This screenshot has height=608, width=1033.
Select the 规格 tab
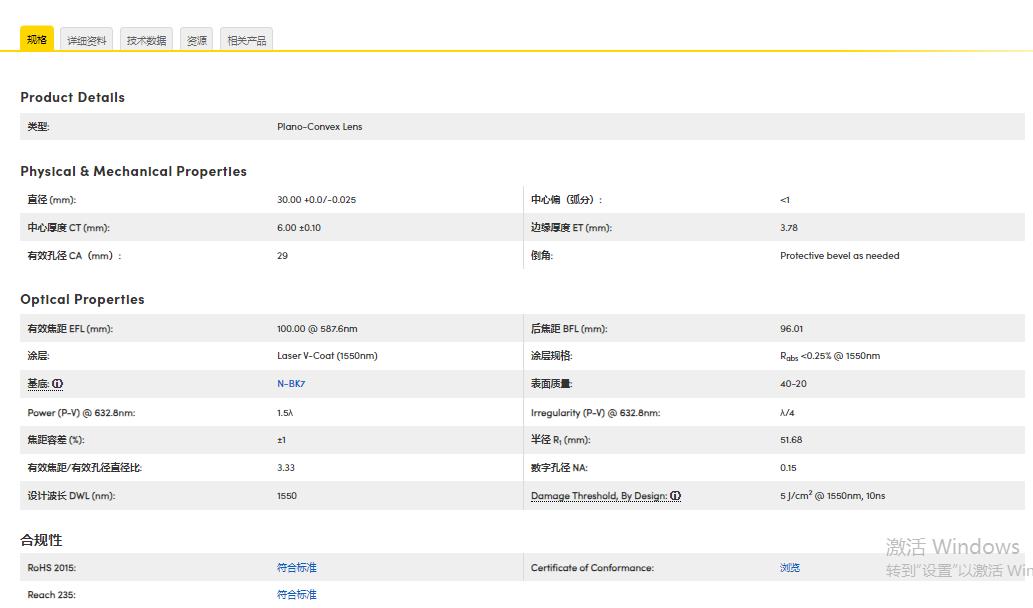(x=37, y=40)
